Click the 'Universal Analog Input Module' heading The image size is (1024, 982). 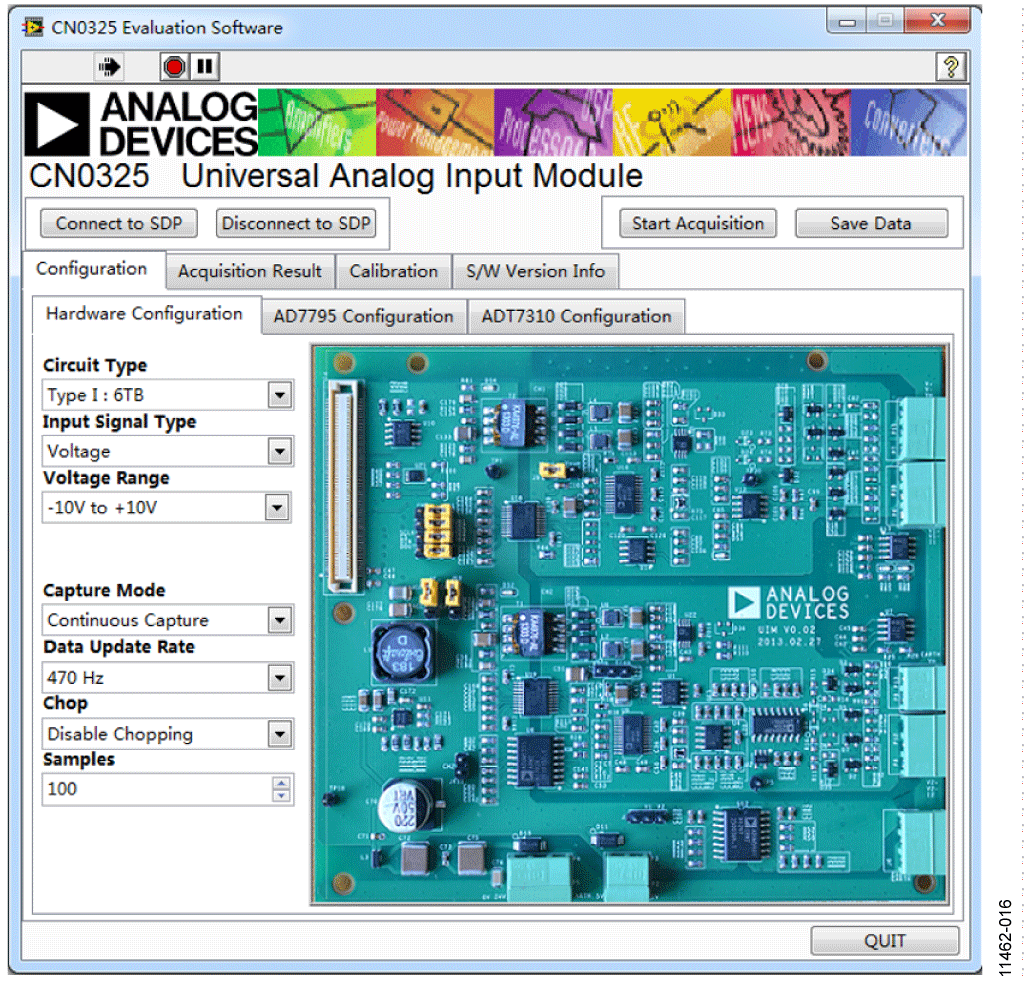click(412, 176)
